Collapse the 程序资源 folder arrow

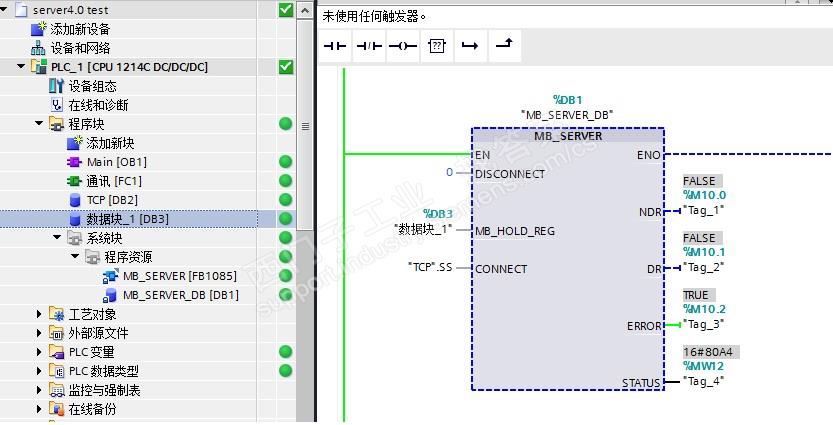click(75, 257)
